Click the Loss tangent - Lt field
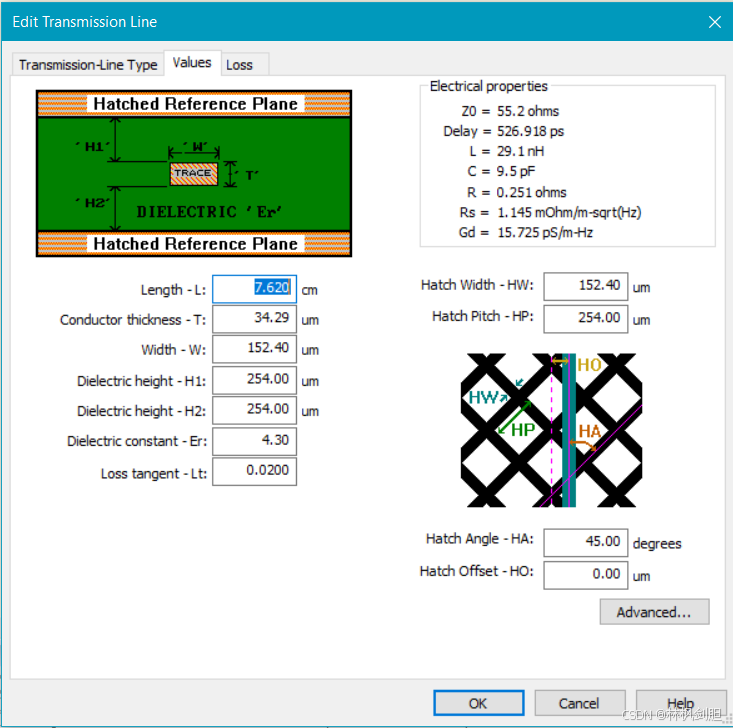The height and width of the screenshot is (728, 733). [254, 471]
